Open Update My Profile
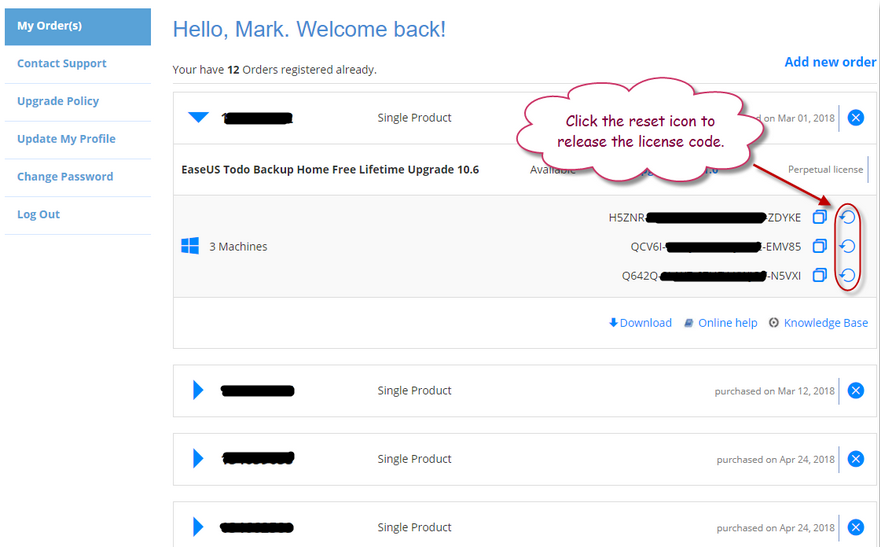Screen dimensions: 880x547 [66, 139]
